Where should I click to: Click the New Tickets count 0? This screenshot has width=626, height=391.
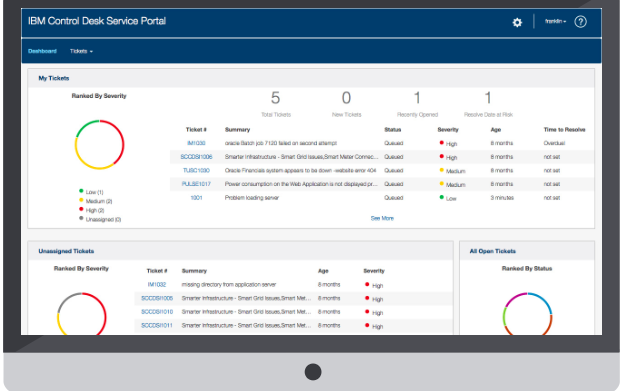point(346,98)
